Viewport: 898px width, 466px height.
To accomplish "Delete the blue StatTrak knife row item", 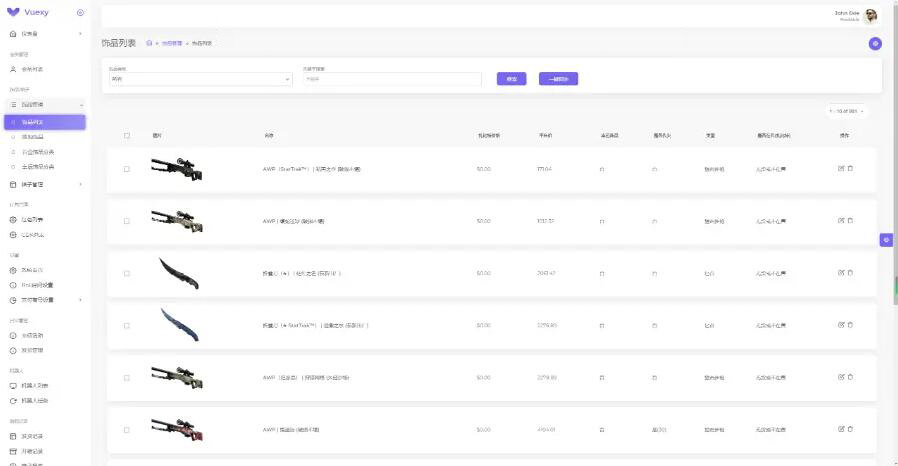I will pyautogui.click(x=850, y=325).
